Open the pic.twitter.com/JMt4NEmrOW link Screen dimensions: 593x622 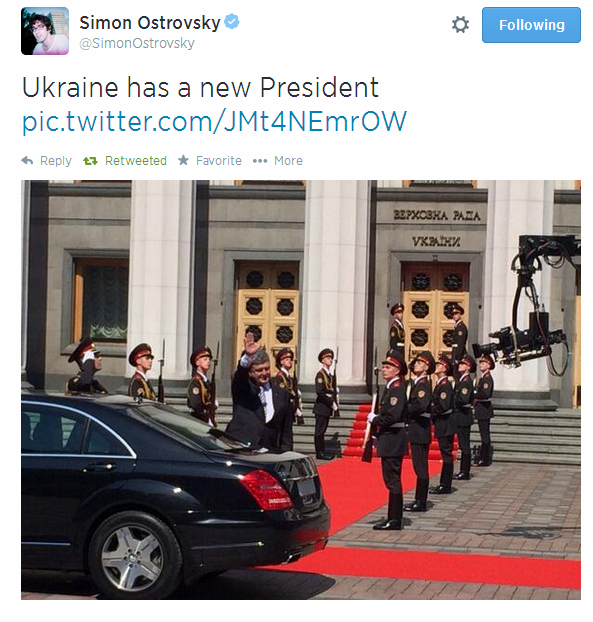(x=214, y=121)
